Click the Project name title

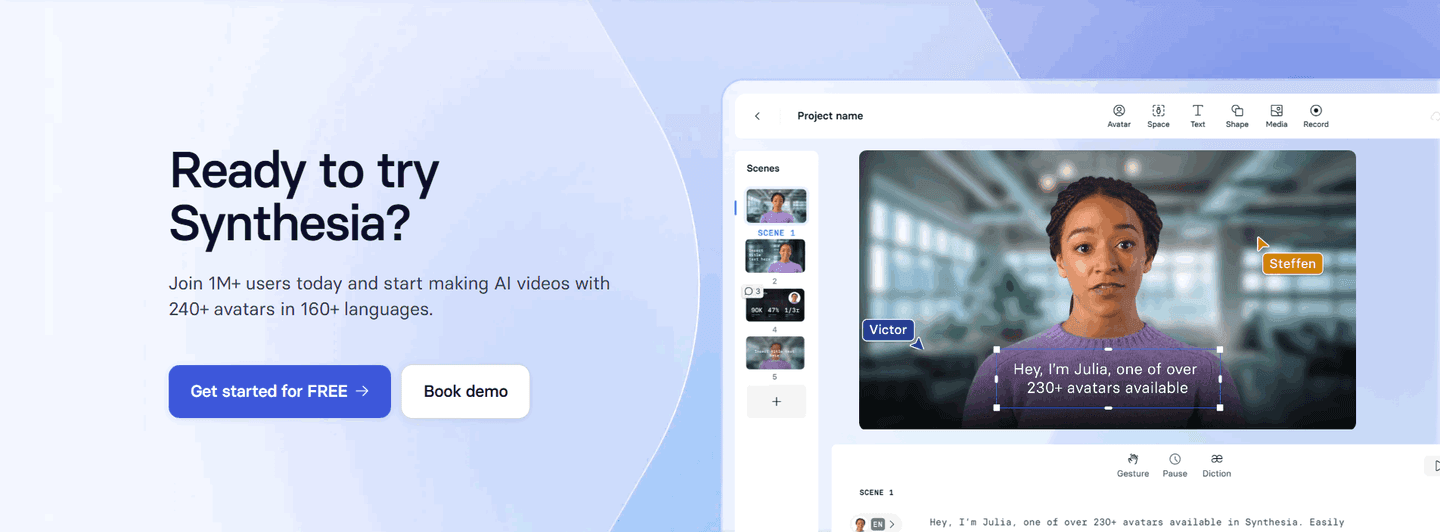click(x=830, y=116)
